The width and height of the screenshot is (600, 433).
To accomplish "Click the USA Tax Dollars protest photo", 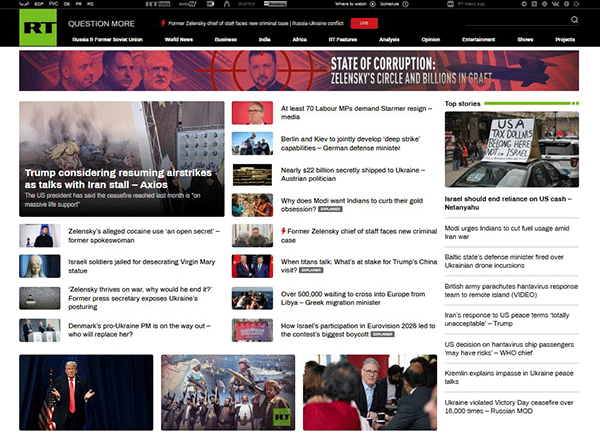I will coord(512,149).
